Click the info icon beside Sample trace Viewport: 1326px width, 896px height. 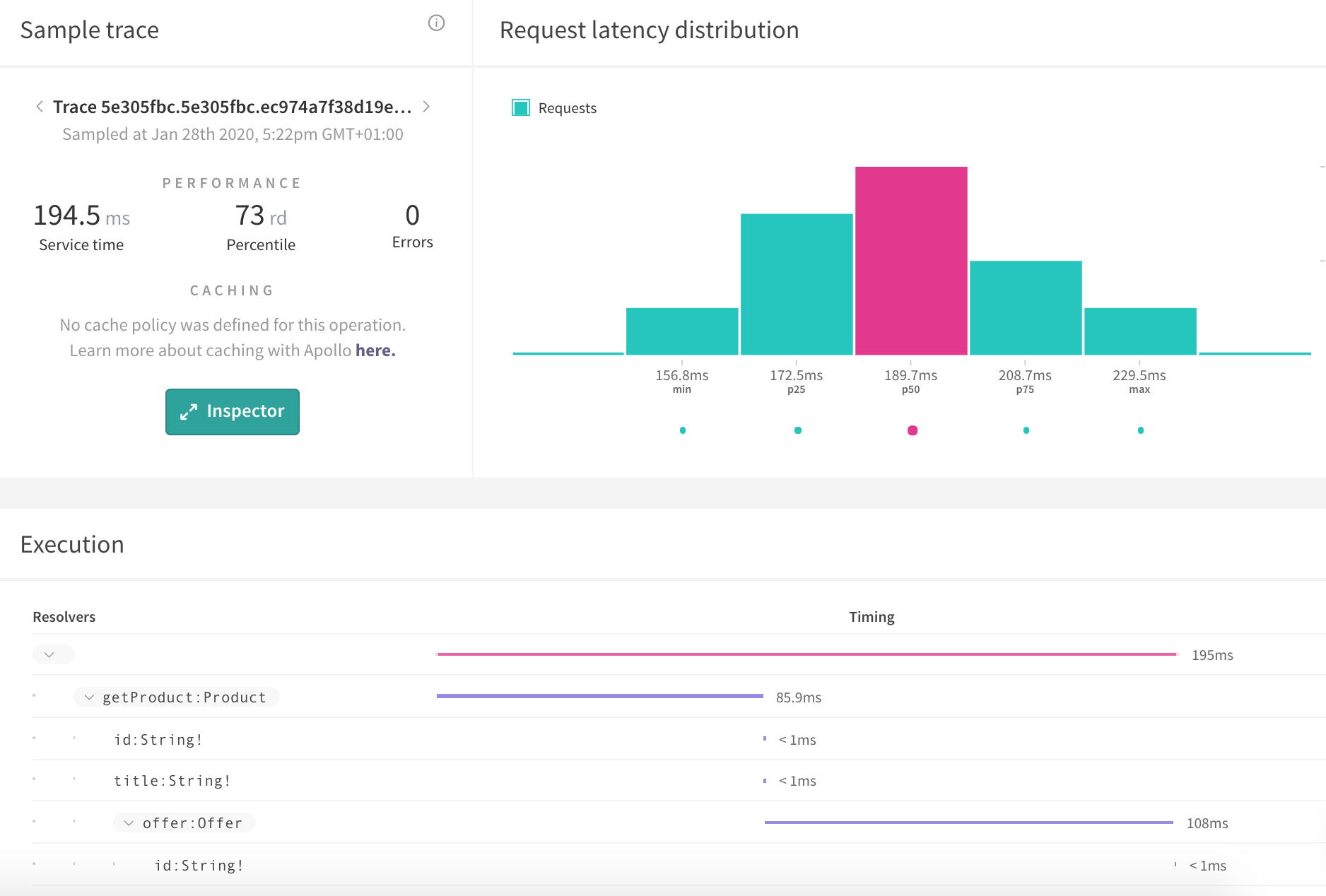437,23
